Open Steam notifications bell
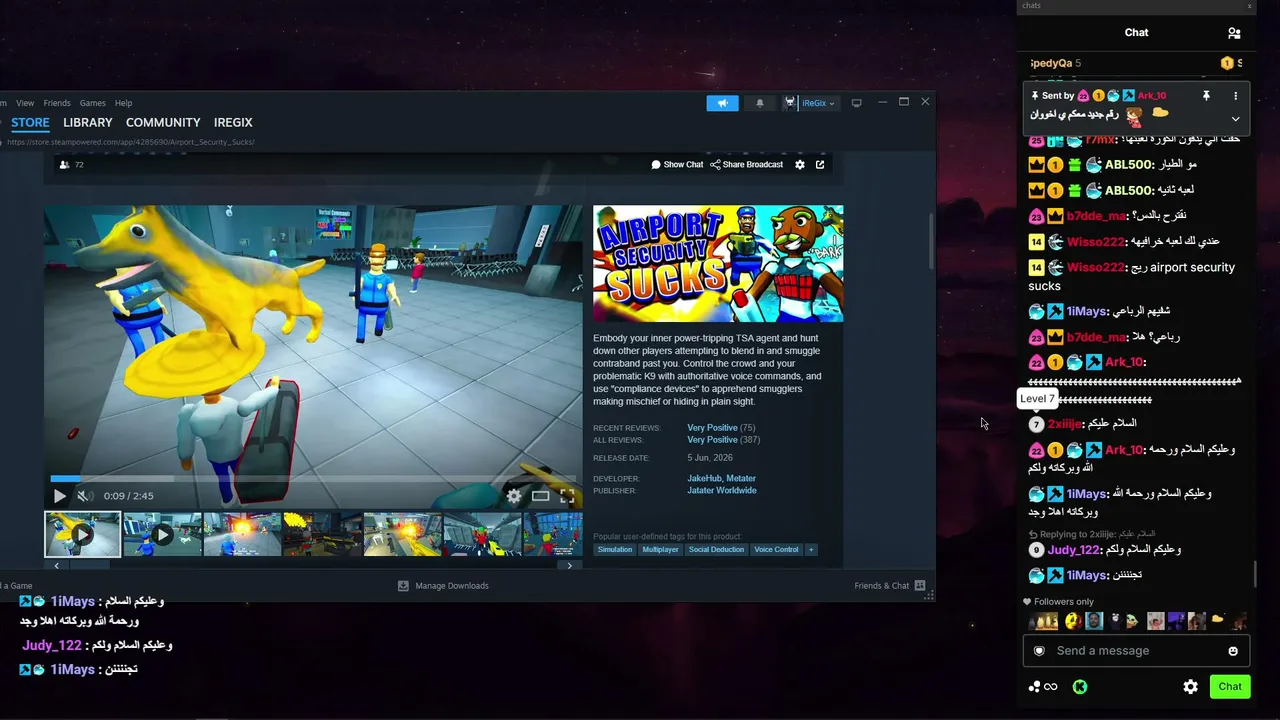 click(759, 103)
